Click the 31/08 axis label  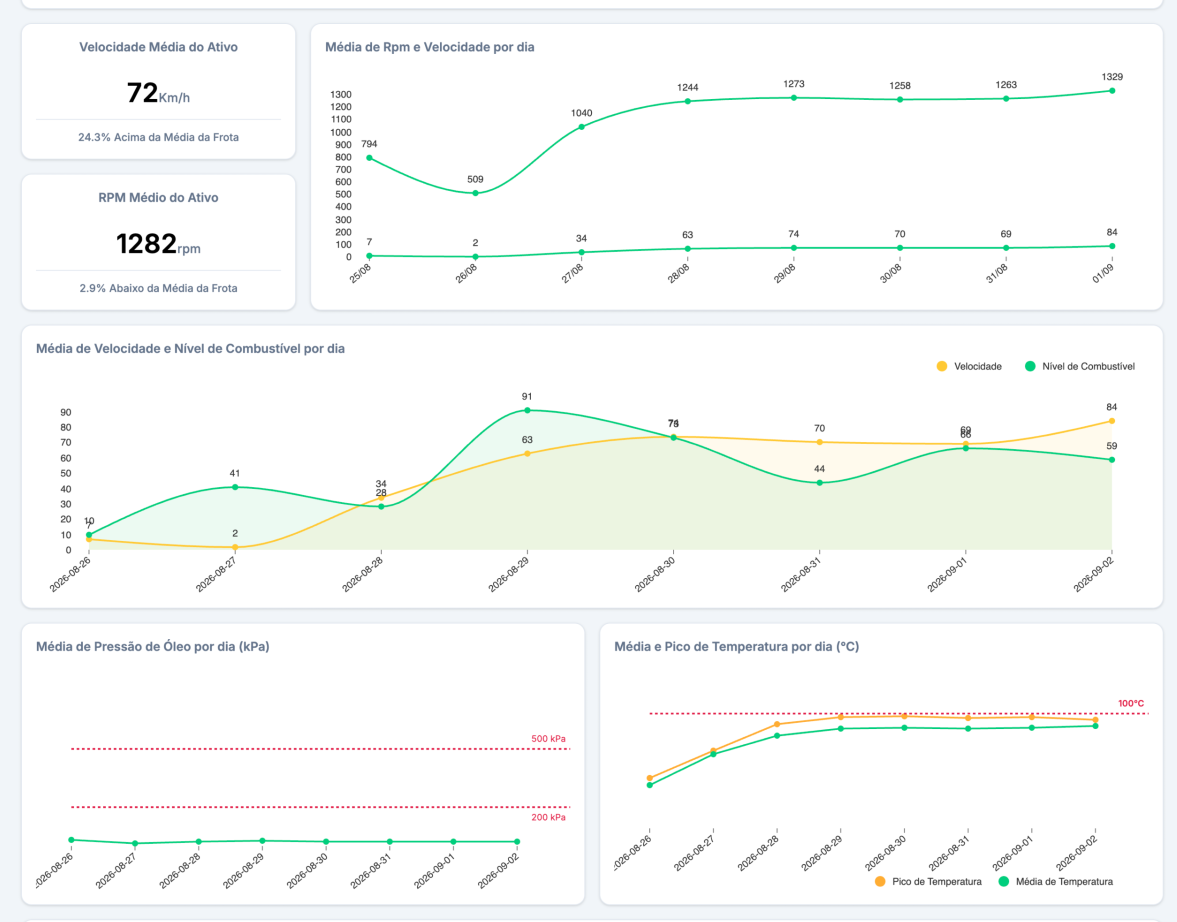tap(997, 273)
